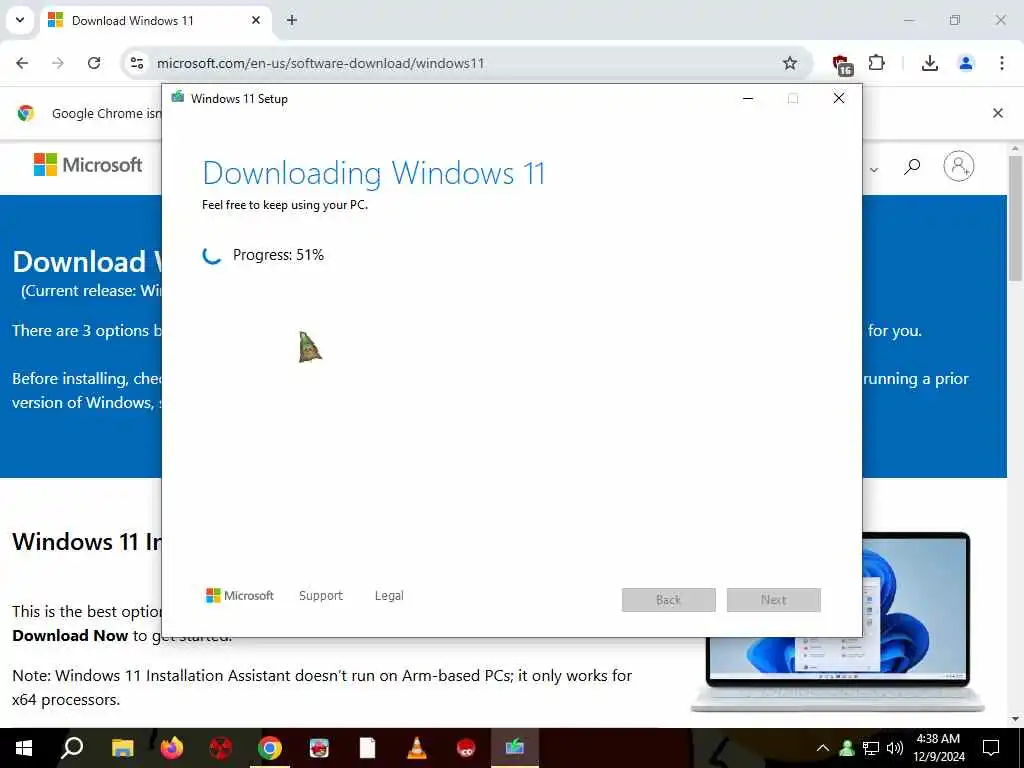Launch Firefox from the taskbar
The width and height of the screenshot is (1024, 768).
pos(172,748)
